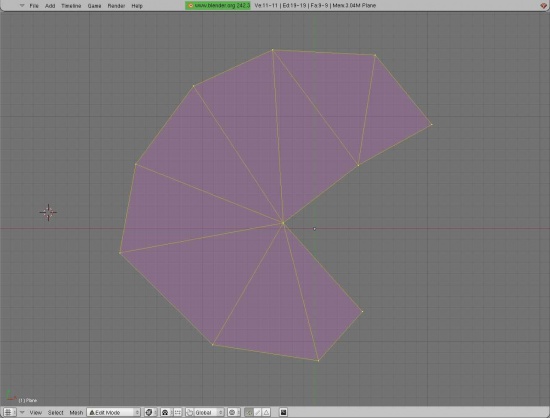Select the central hub vertex of the fan
This screenshot has width=550, height=418.
pyautogui.click(x=283, y=223)
